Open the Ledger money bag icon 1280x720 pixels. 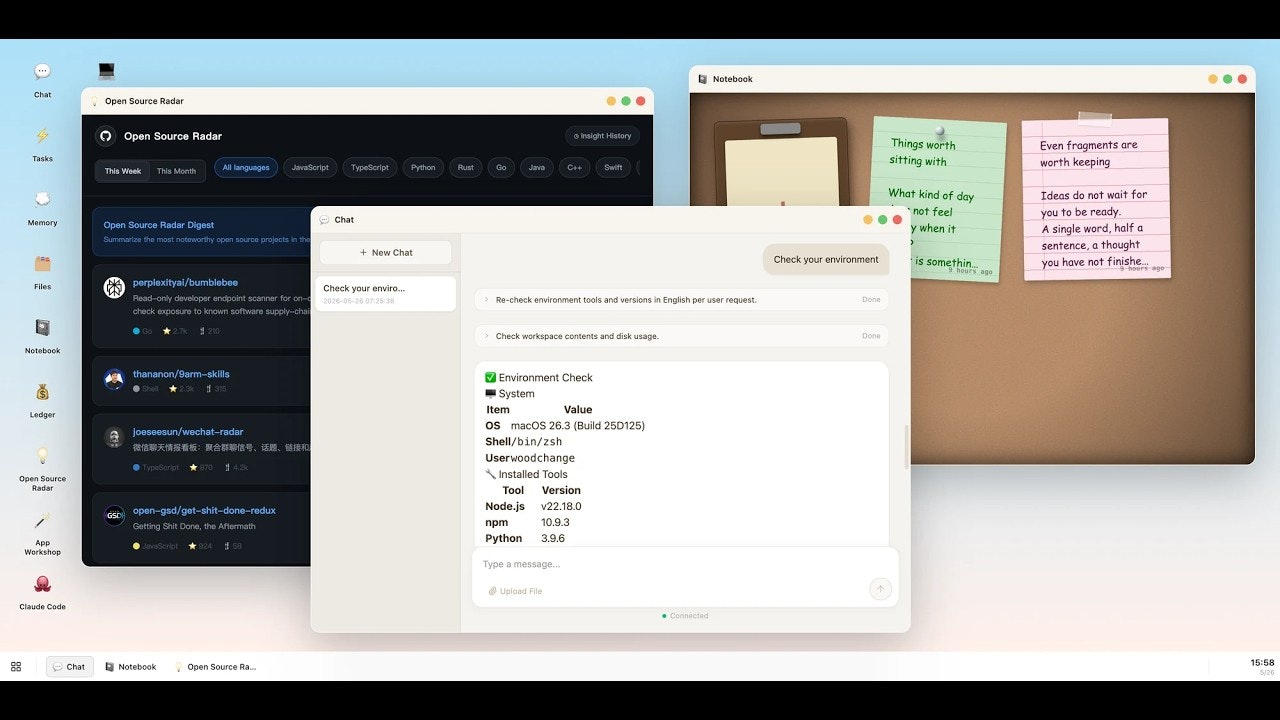click(x=42, y=392)
